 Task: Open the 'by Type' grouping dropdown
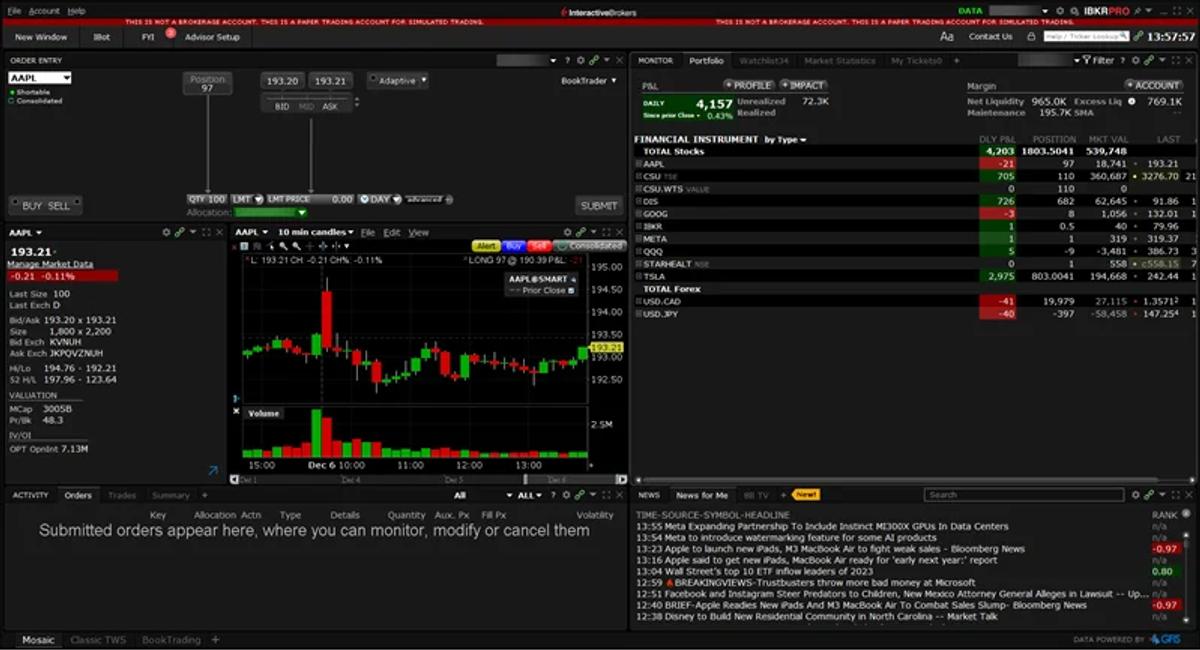[785, 140]
